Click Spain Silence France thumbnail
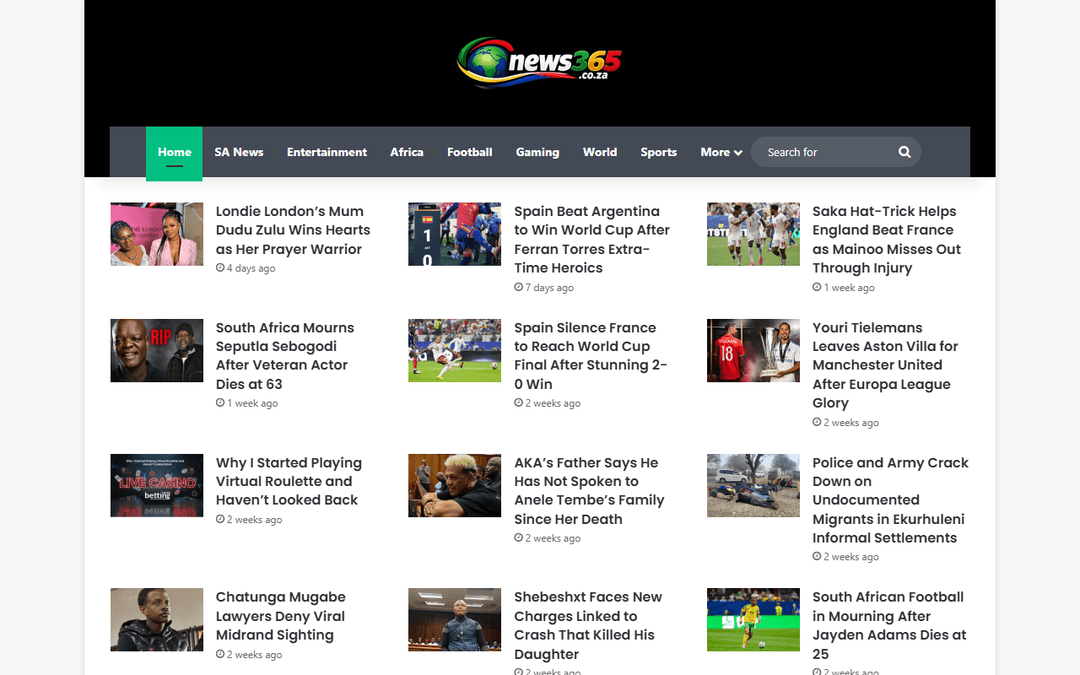The width and height of the screenshot is (1080, 675). click(x=455, y=351)
